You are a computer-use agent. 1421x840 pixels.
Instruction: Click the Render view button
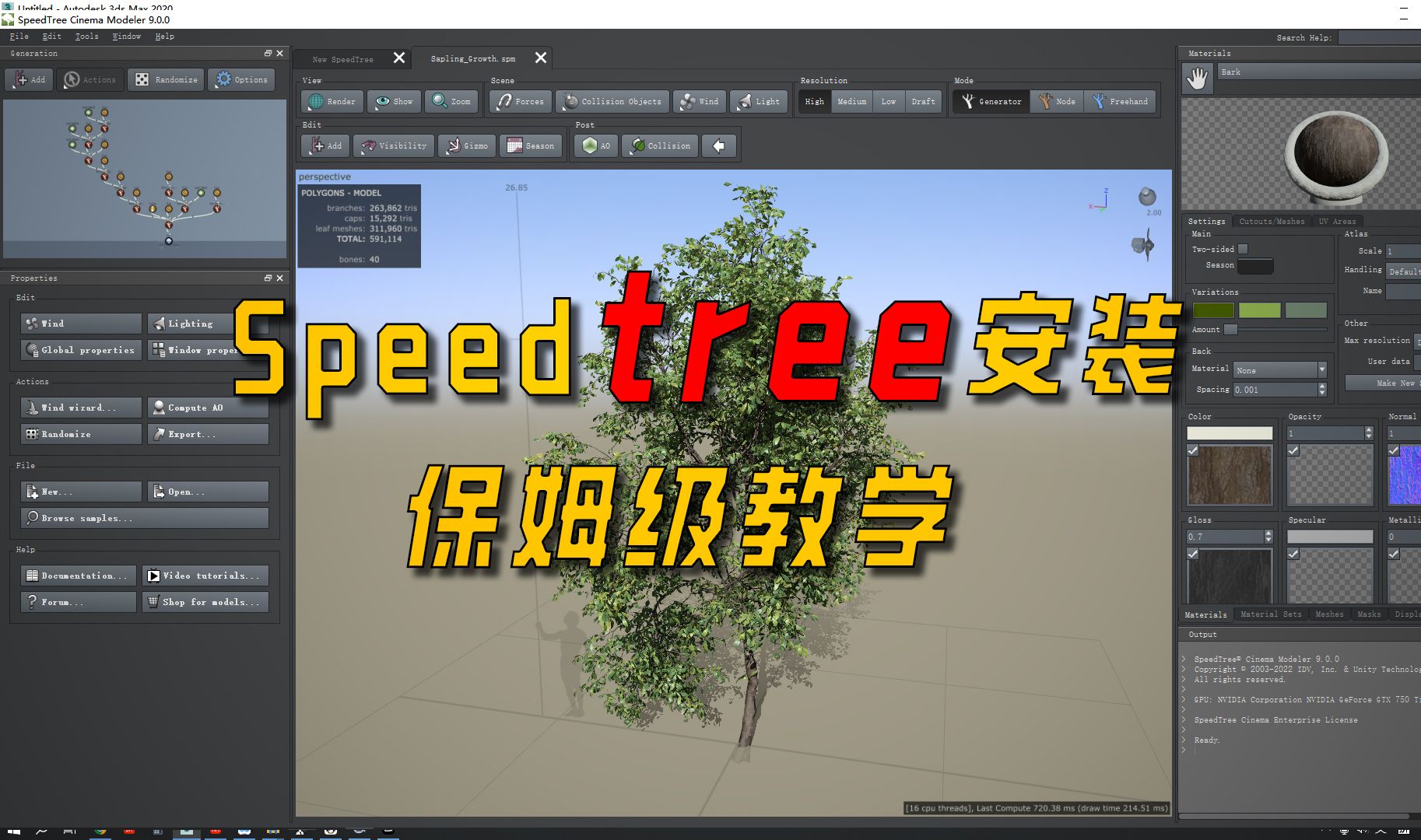tap(332, 101)
